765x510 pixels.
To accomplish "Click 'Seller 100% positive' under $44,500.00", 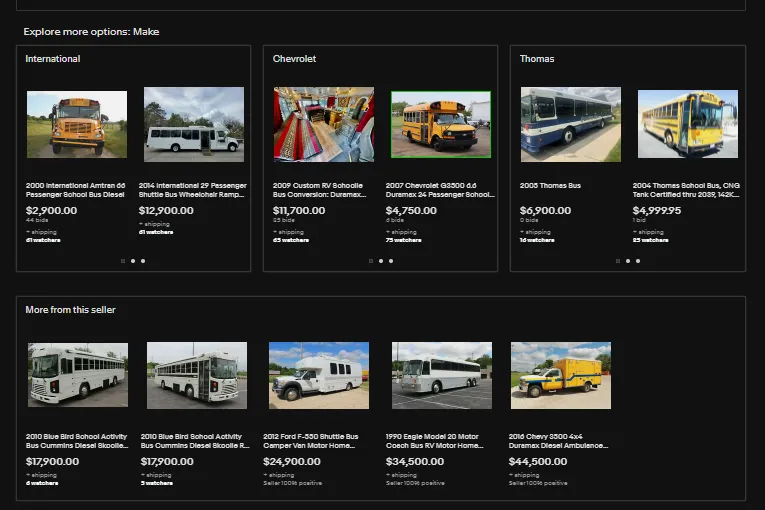I will click(538, 483).
